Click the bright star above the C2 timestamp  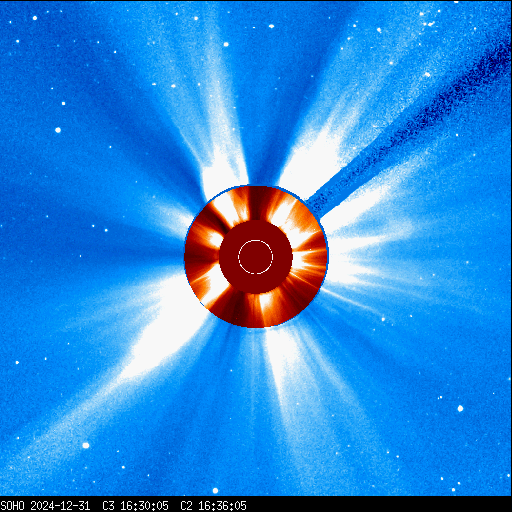(215, 491)
